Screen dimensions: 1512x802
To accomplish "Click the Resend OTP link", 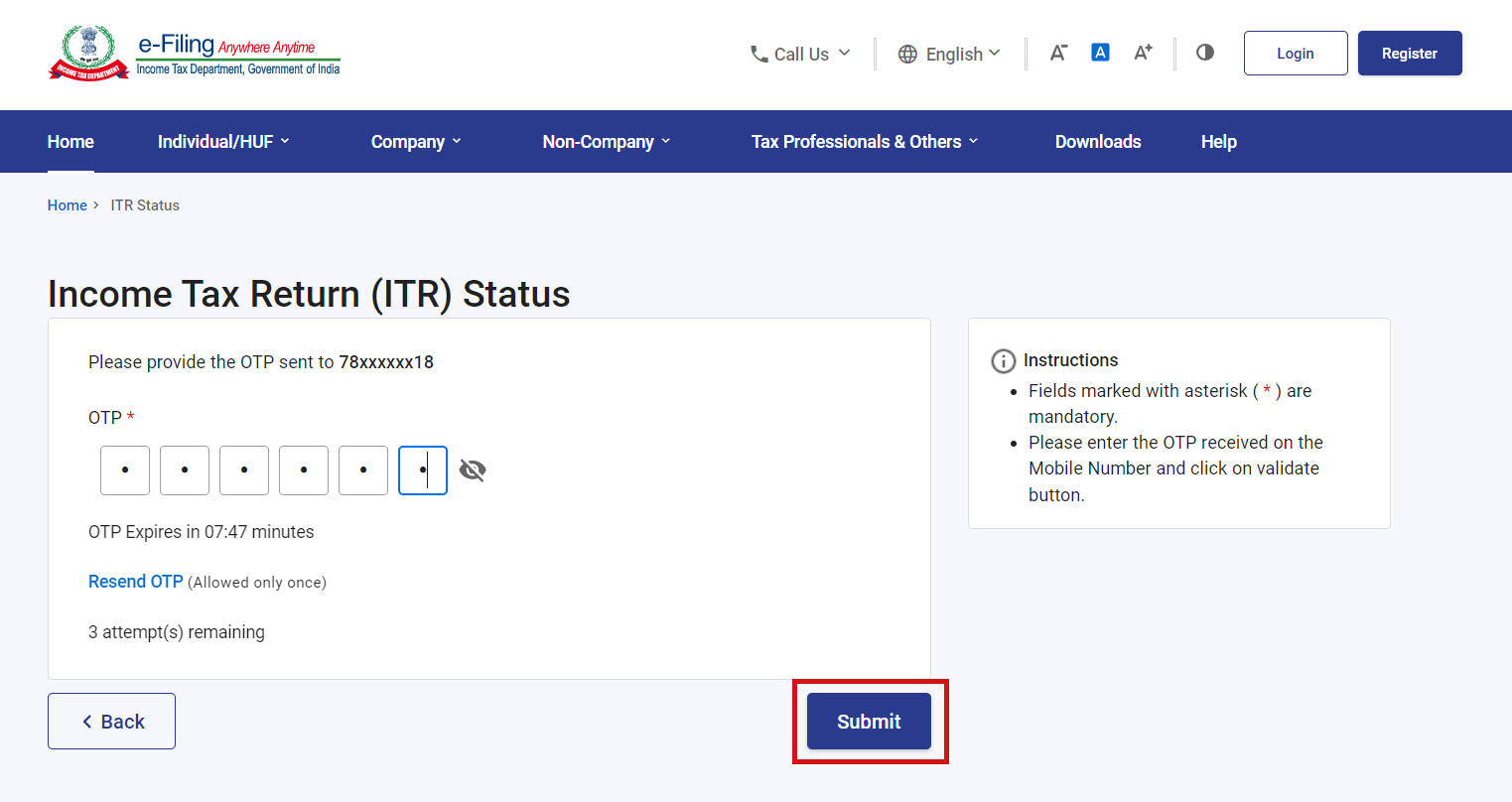I will [135, 581].
